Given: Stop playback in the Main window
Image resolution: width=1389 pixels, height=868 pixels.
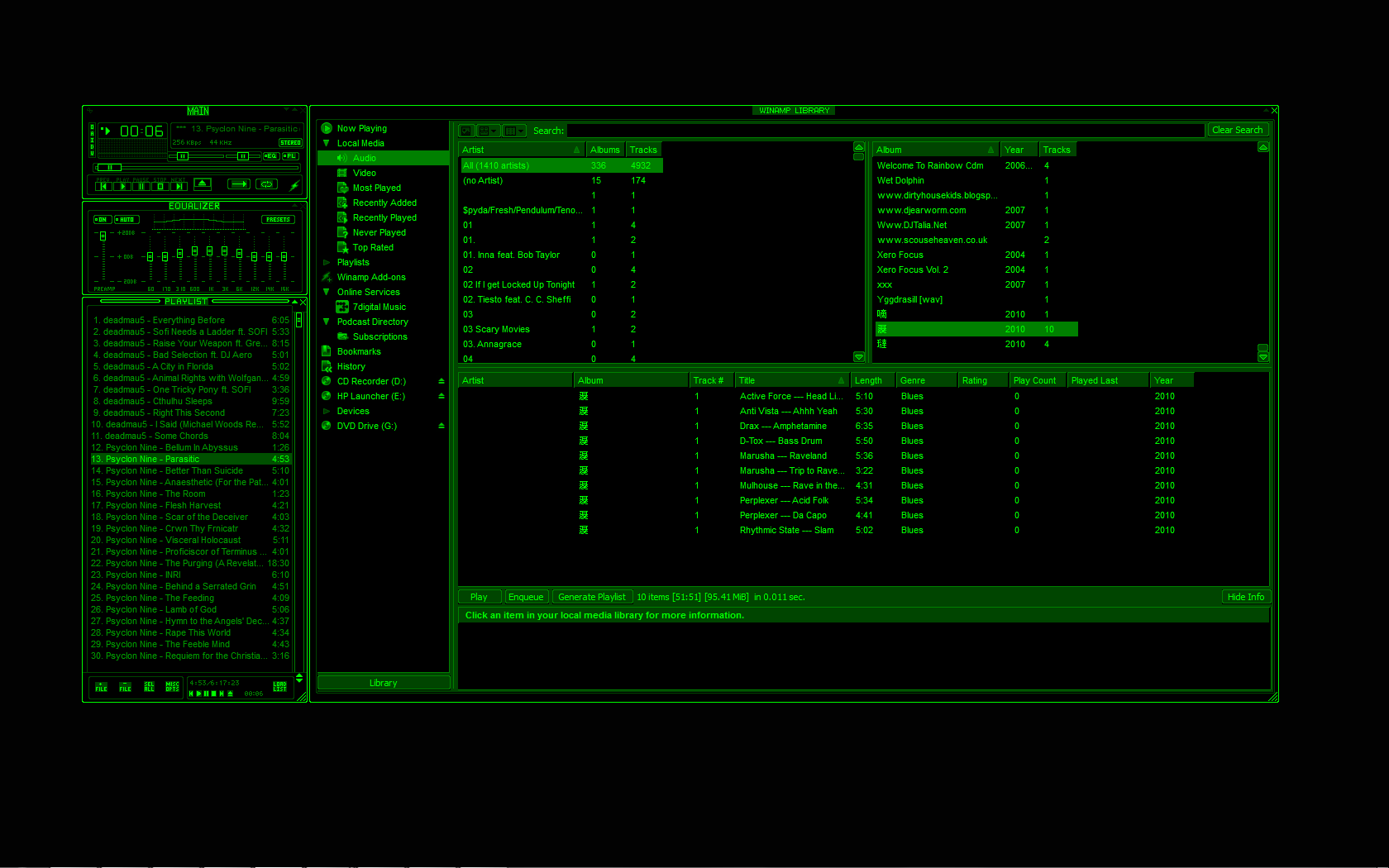Looking at the screenshot, I should (x=160, y=186).
